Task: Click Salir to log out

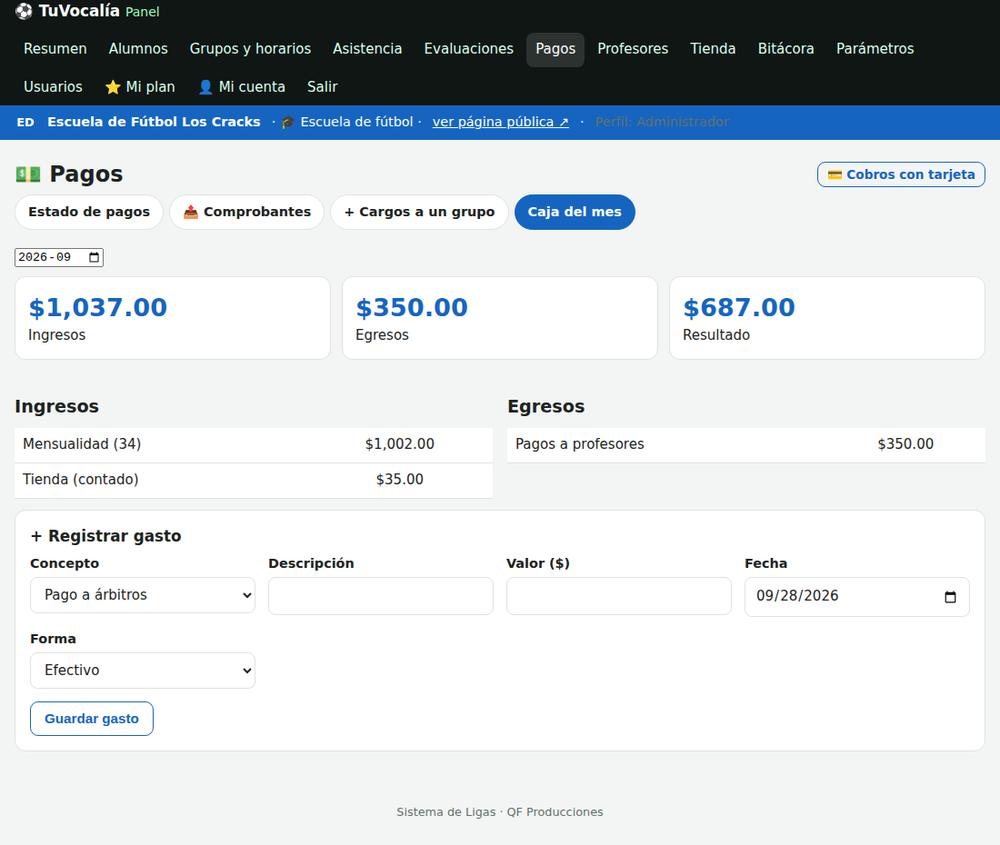Action: (322, 87)
